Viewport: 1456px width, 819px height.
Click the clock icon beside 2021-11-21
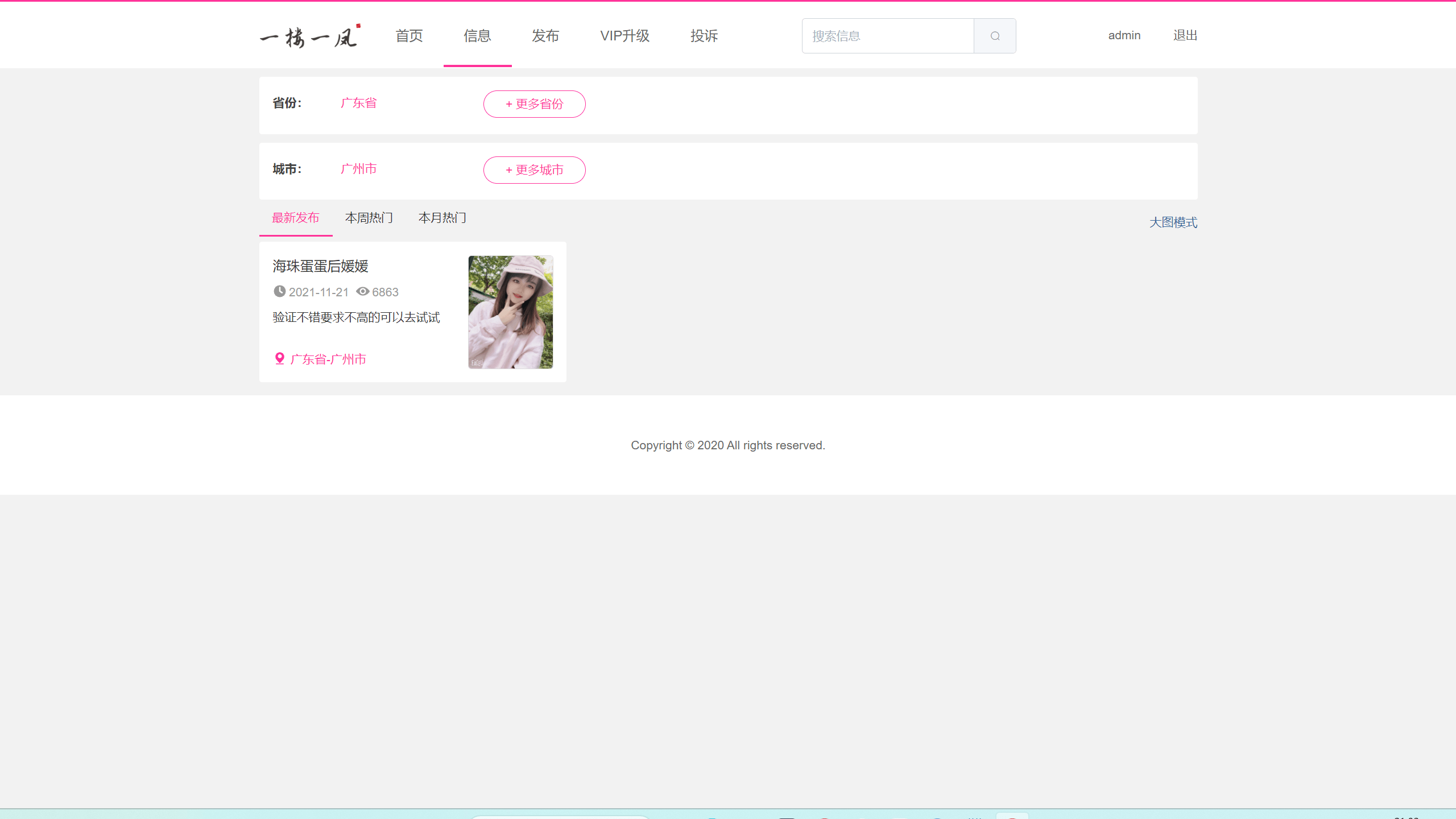click(x=279, y=291)
